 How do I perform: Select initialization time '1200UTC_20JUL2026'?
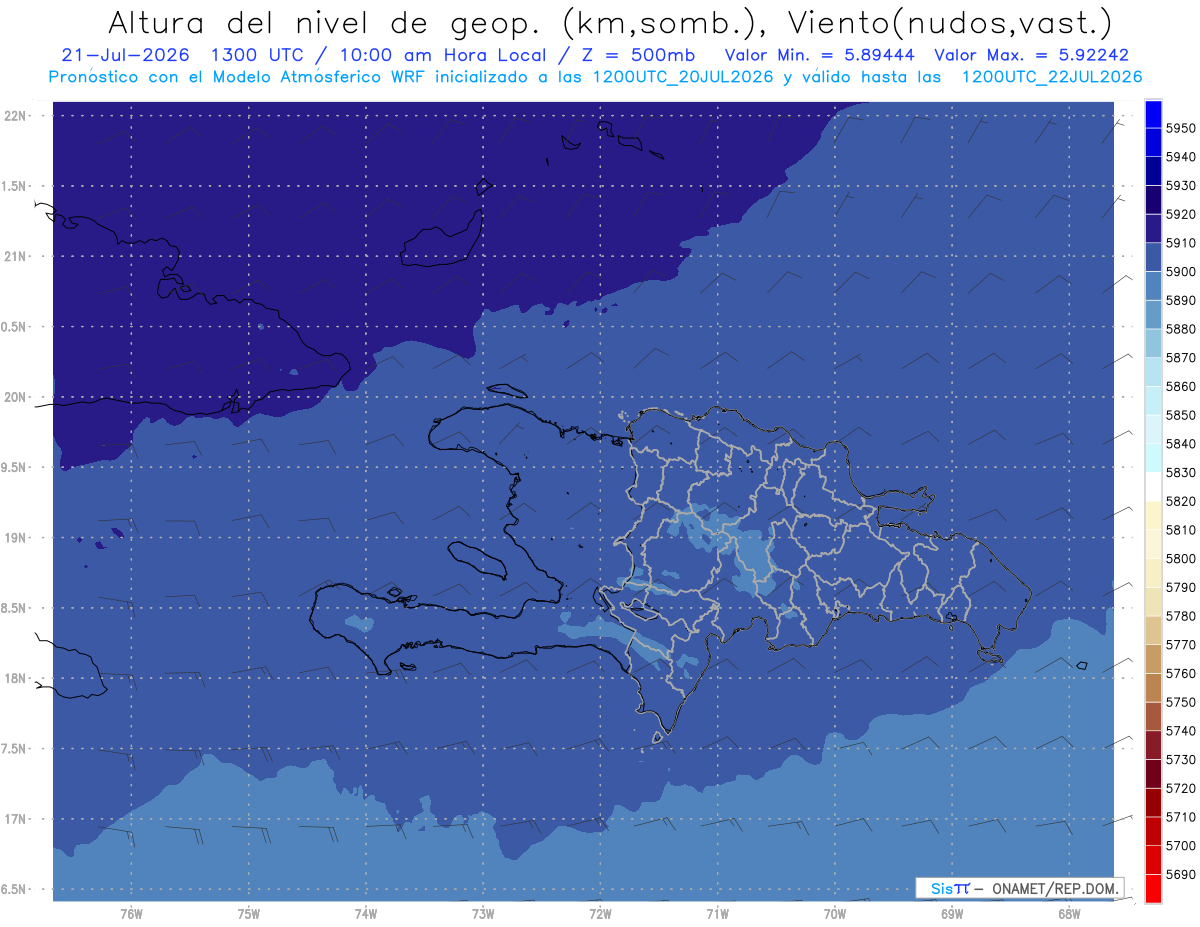(x=683, y=76)
